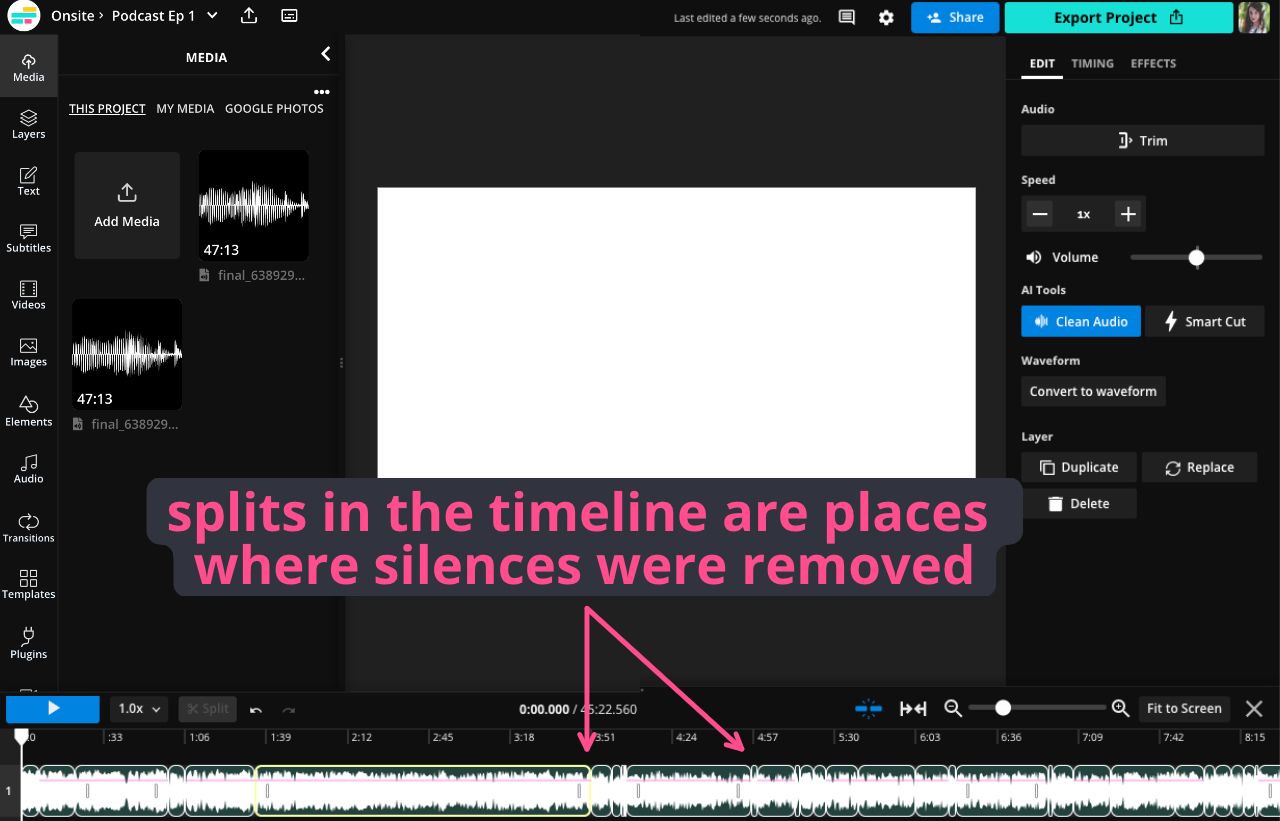Open the Subtitles panel in sidebar
The width and height of the screenshot is (1280, 821).
(28, 238)
